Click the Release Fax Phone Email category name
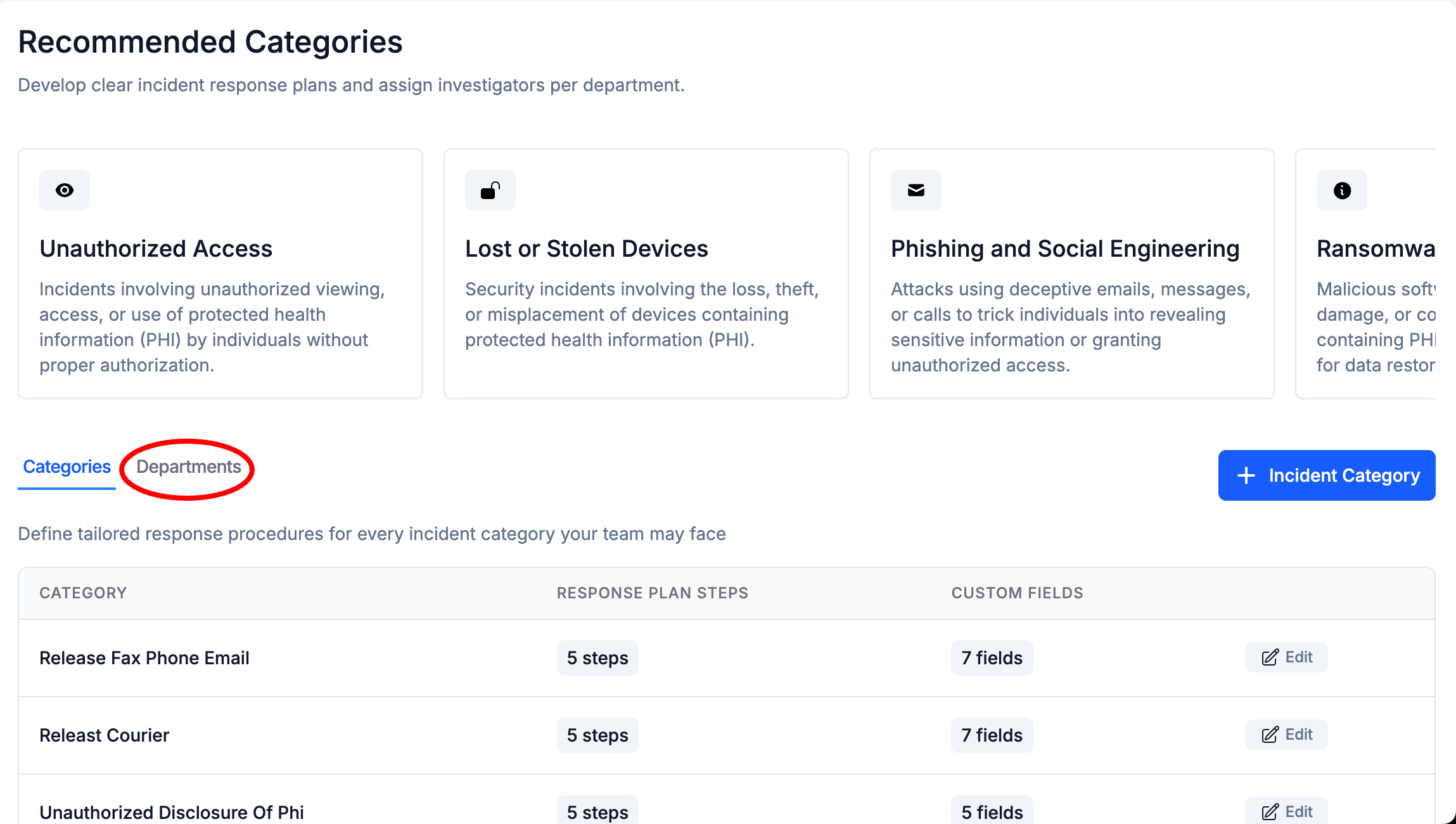 pos(144,658)
